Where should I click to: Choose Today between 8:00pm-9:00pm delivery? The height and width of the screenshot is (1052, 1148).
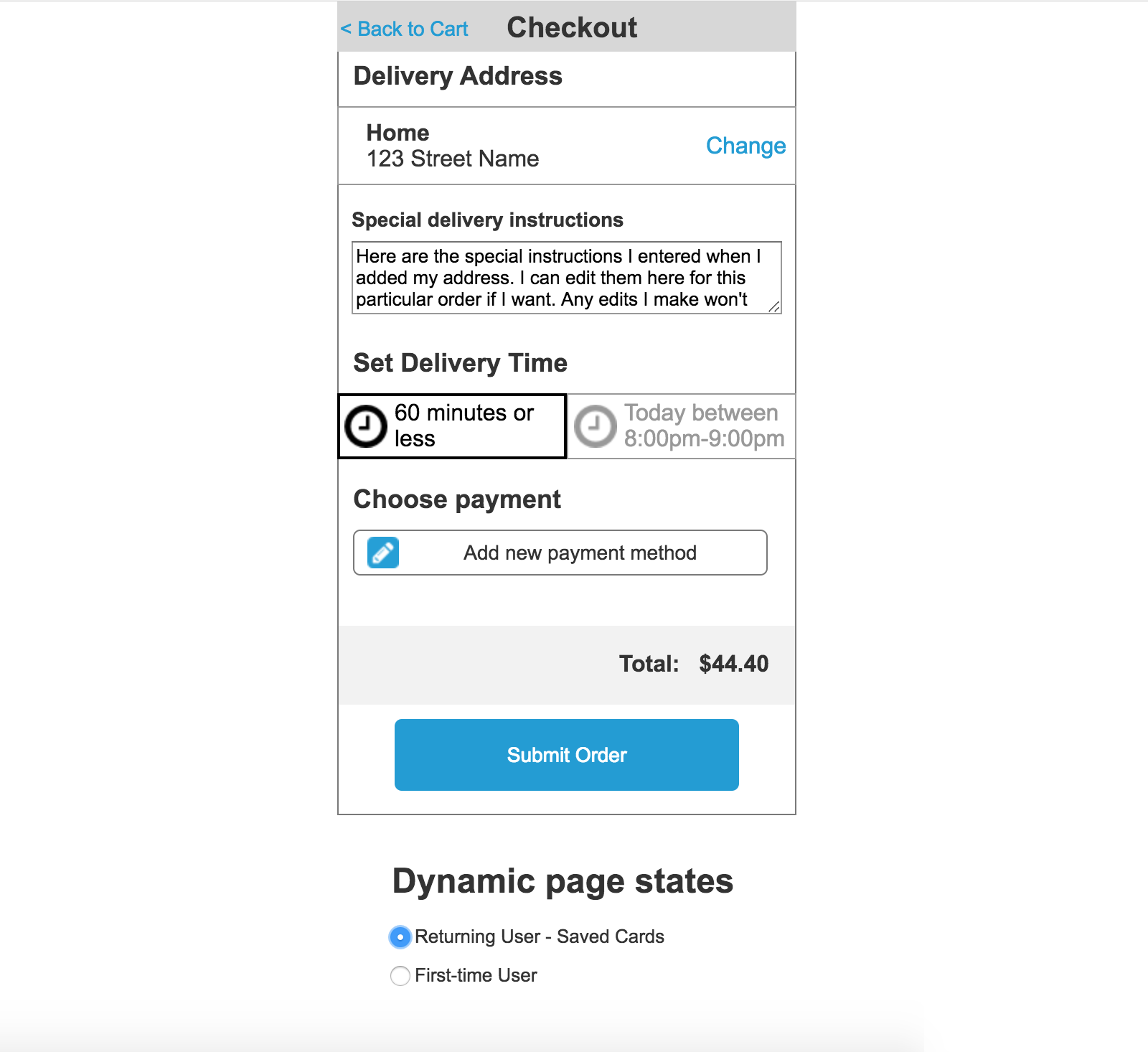pyautogui.click(x=681, y=426)
